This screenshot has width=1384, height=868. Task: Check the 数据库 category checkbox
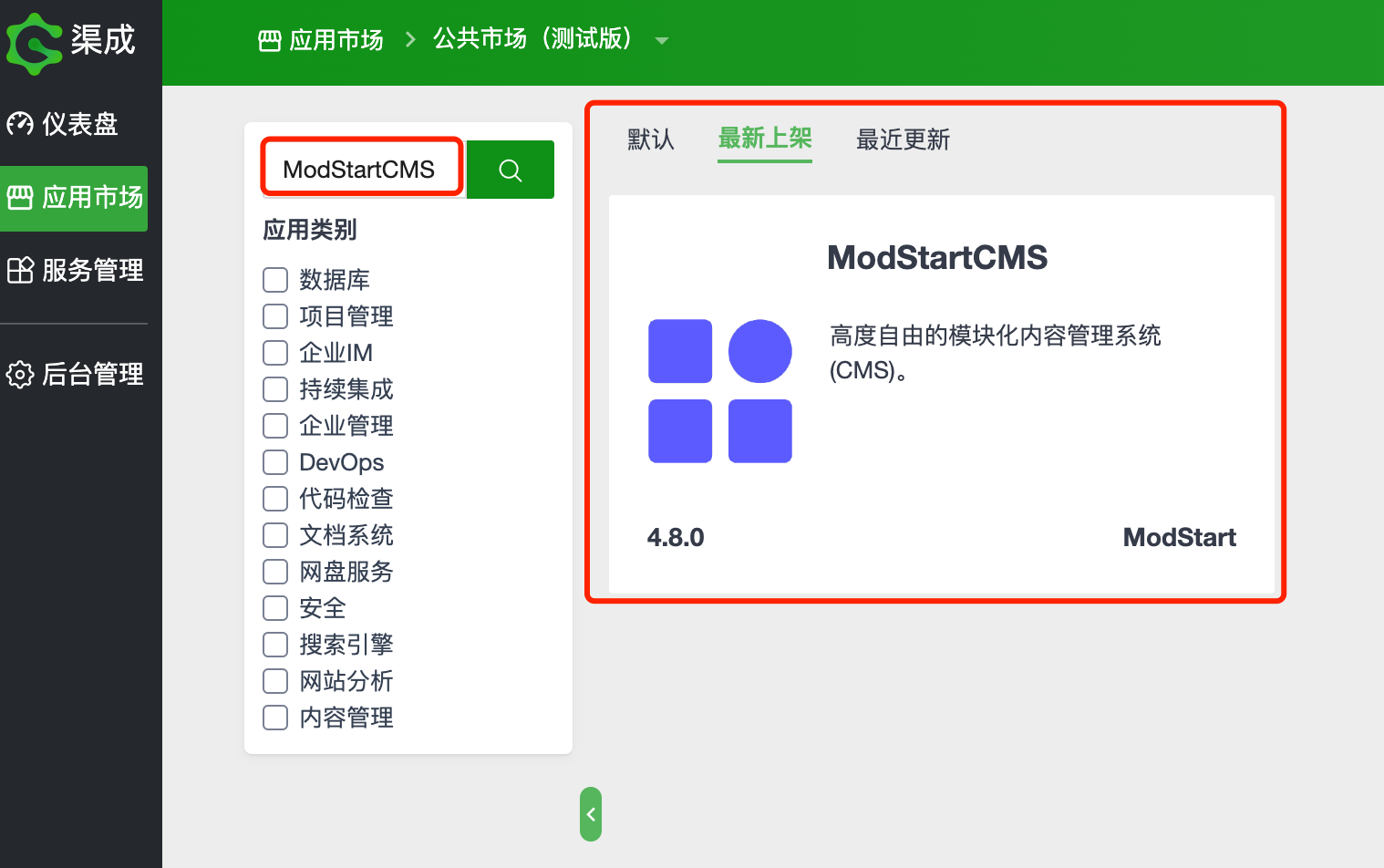click(x=275, y=280)
